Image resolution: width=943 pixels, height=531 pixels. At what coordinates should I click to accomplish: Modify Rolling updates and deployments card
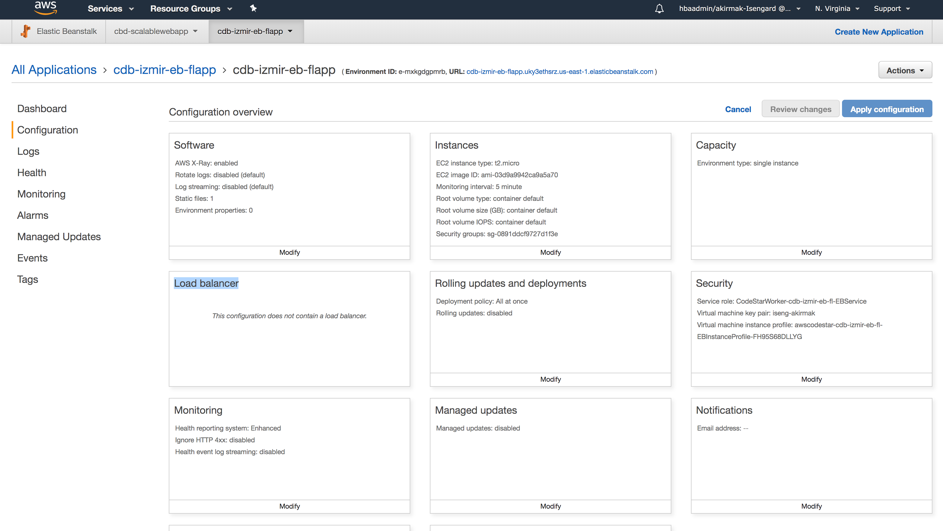(x=550, y=379)
